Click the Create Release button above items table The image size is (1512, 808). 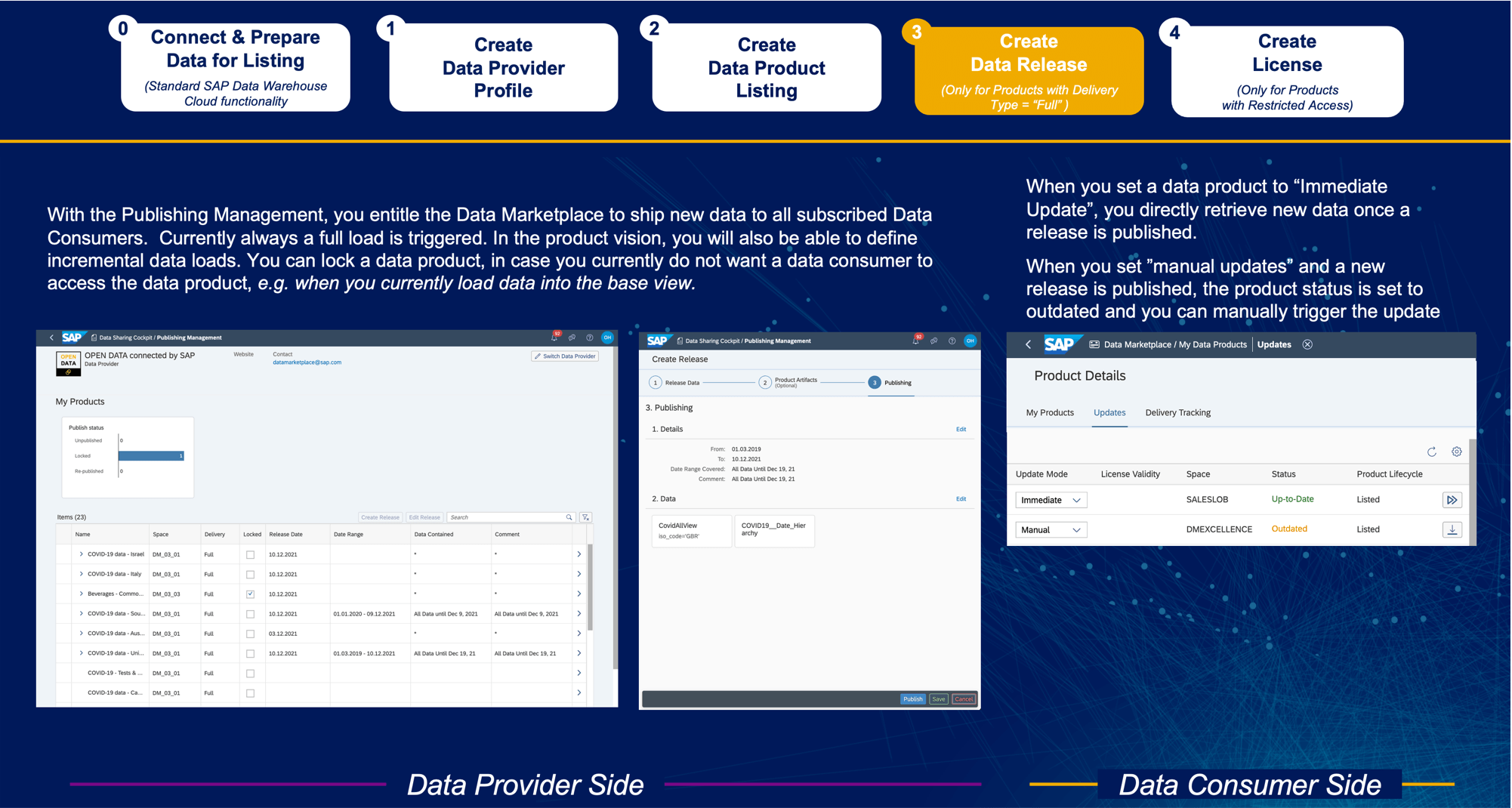(x=380, y=517)
